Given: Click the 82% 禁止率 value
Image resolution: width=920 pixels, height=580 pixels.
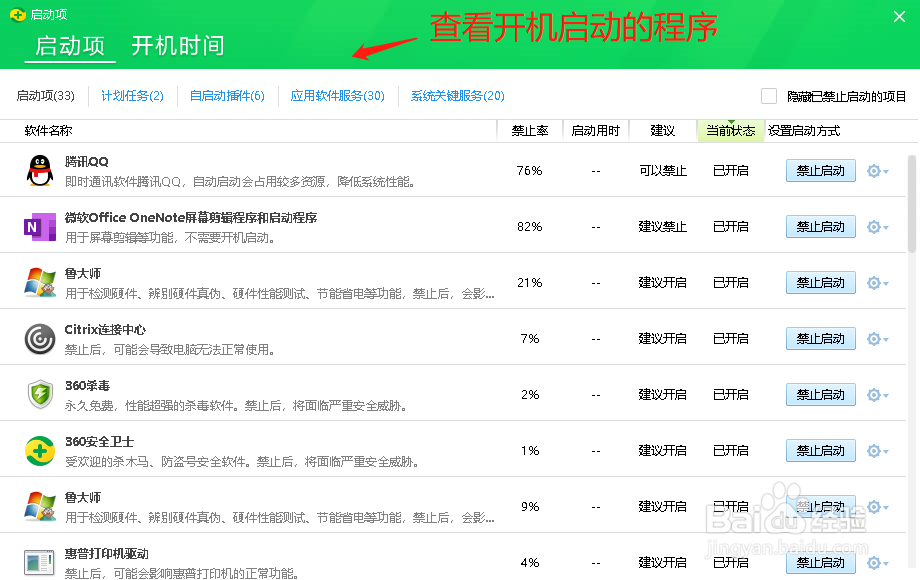Looking at the screenshot, I should point(529,227).
